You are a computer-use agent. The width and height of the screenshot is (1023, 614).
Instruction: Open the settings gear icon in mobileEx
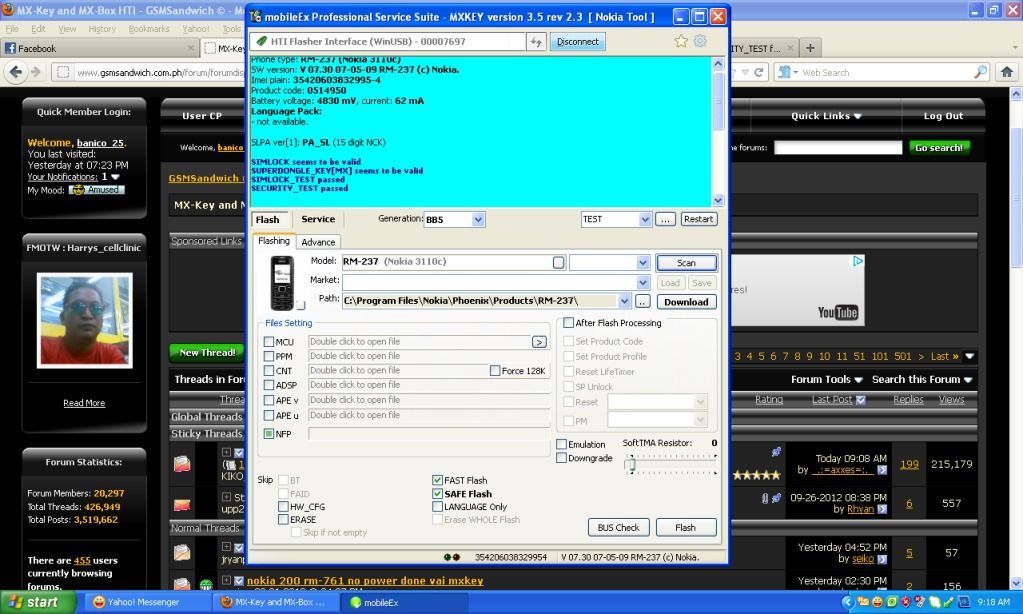click(x=700, y=41)
